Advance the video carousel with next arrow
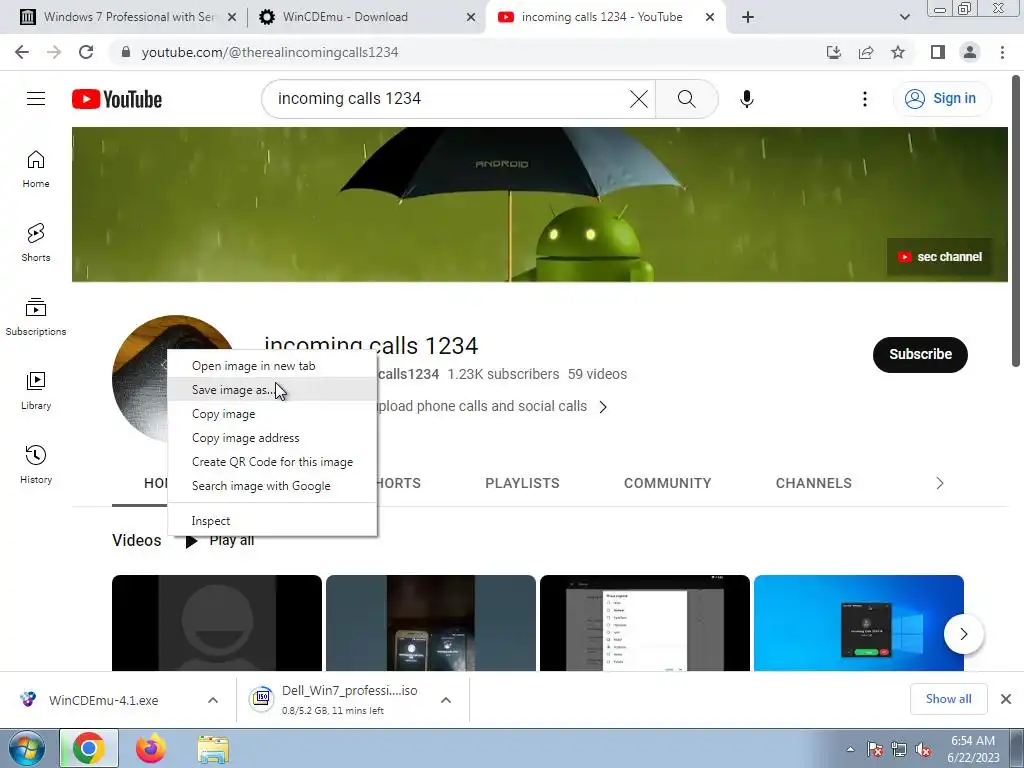Viewport: 1024px width, 768px height. pyautogui.click(x=963, y=633)
